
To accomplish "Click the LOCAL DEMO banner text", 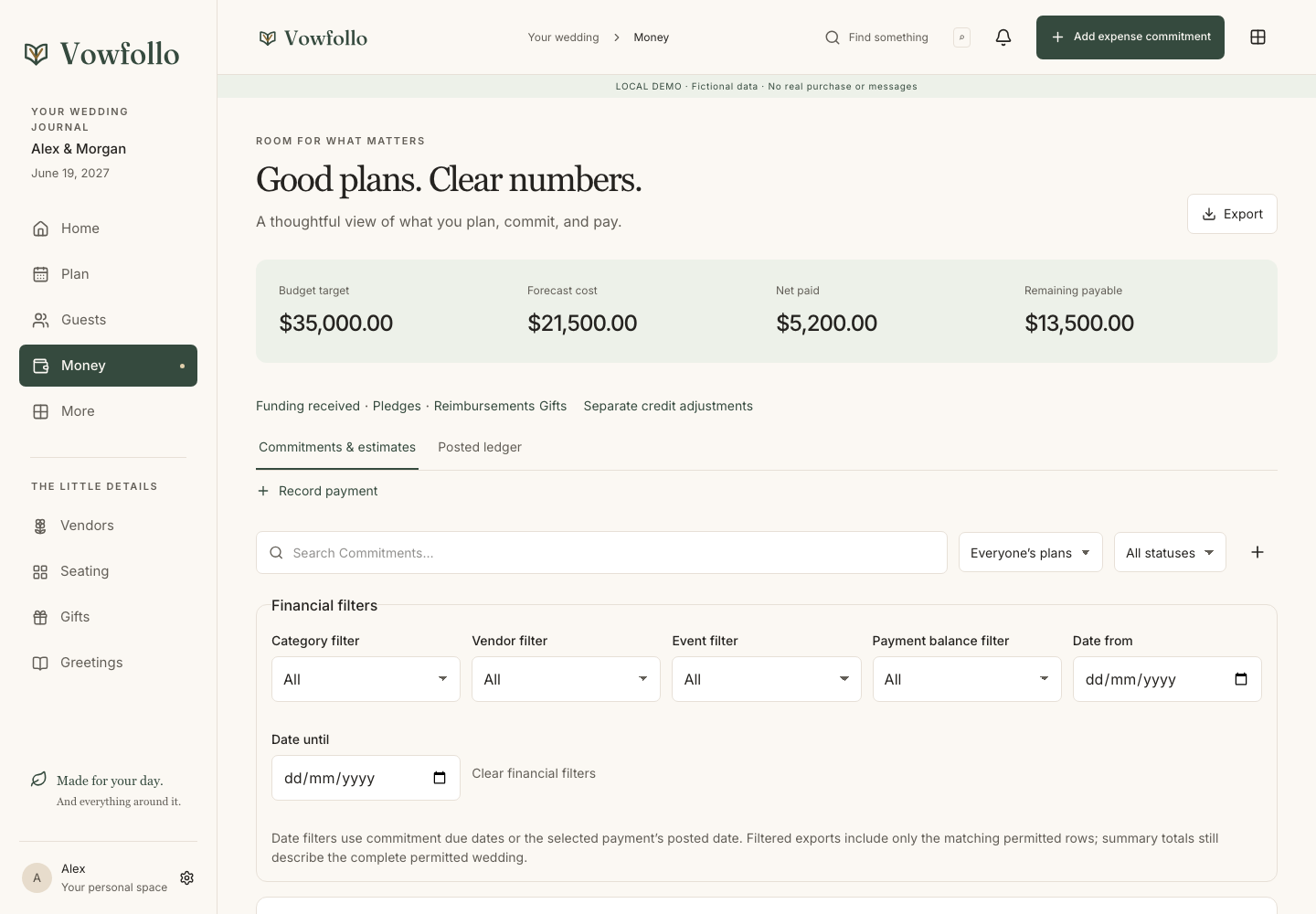I will 766,86.
